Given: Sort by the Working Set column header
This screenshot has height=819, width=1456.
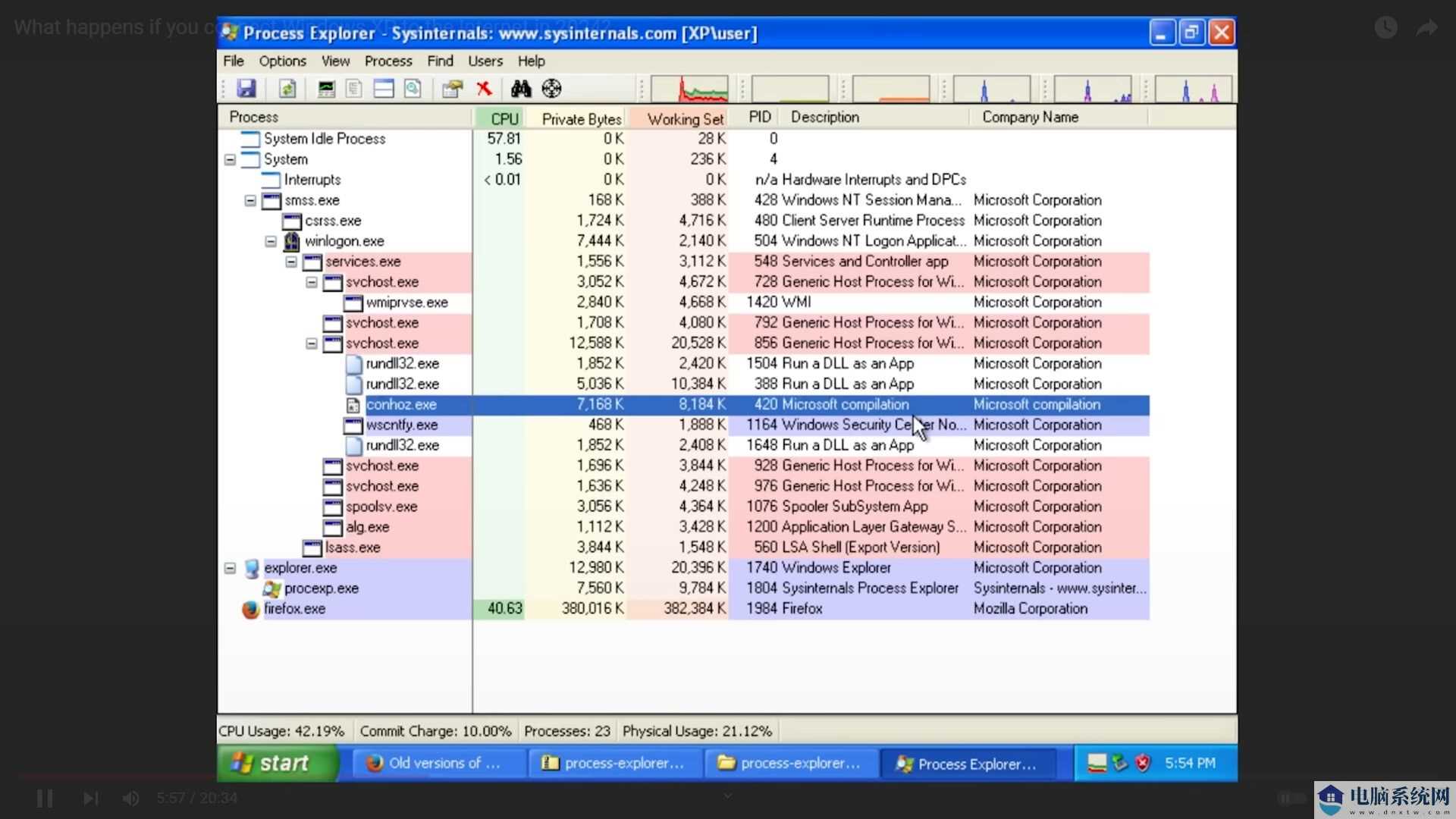Looking at the screenshot, I should 678,118.
